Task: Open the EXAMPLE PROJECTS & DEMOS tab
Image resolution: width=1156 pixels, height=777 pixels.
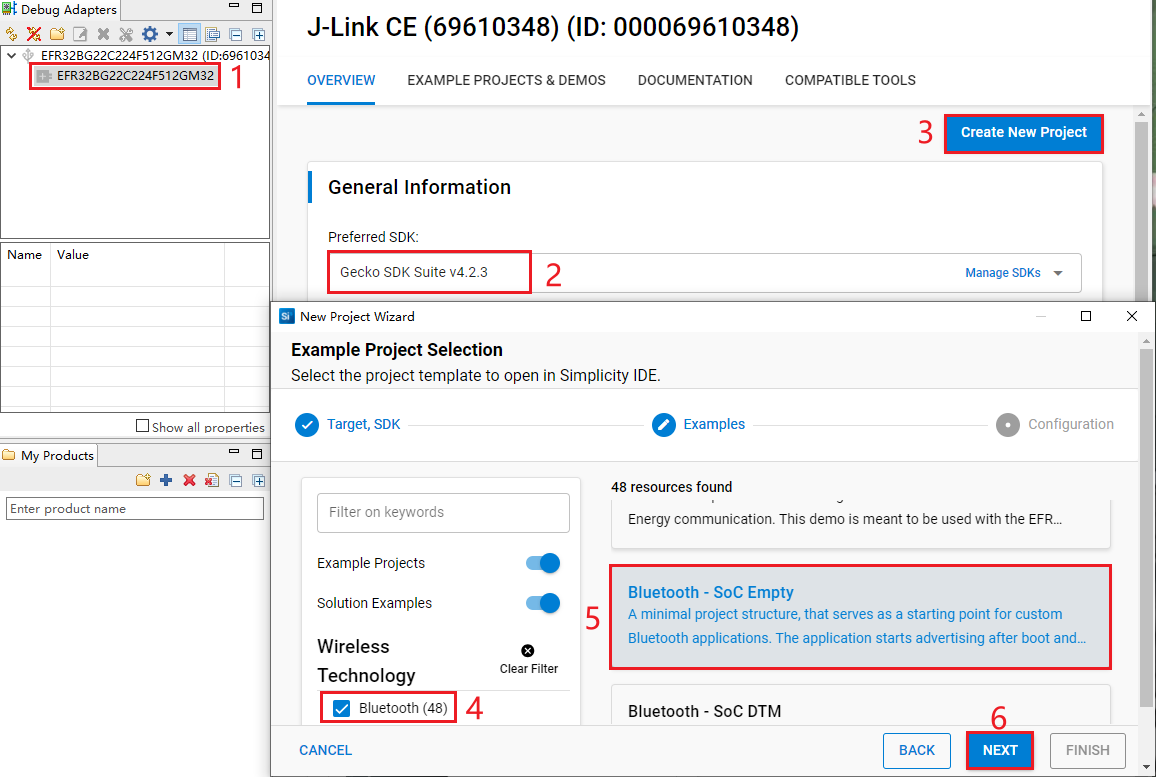Action: point(506,80)
